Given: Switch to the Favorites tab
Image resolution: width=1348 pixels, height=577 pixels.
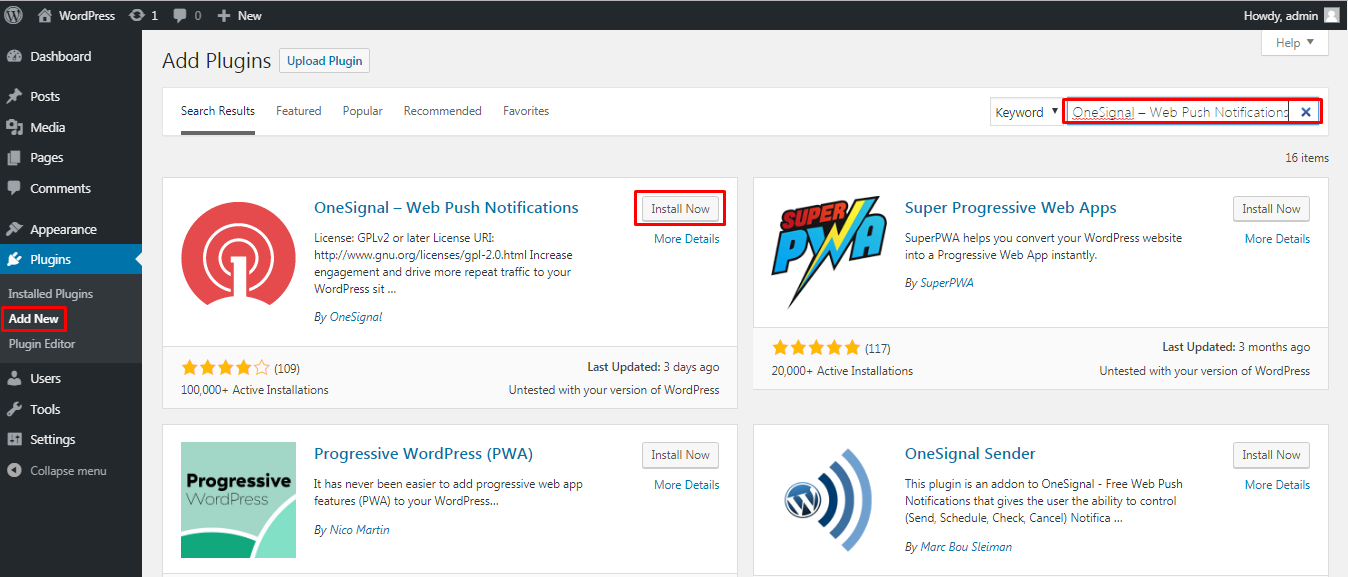Looking at the screenshot, I should 526,111.
